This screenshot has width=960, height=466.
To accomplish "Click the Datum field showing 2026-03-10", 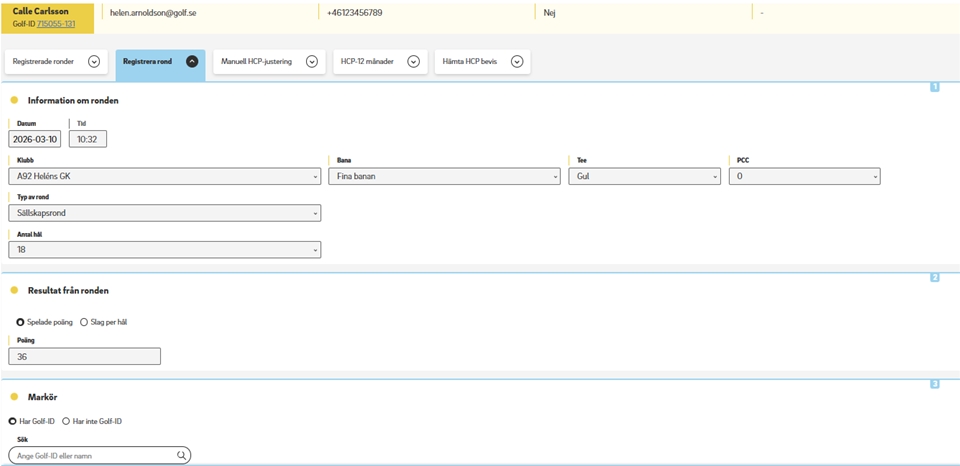I will pos(35,139).
